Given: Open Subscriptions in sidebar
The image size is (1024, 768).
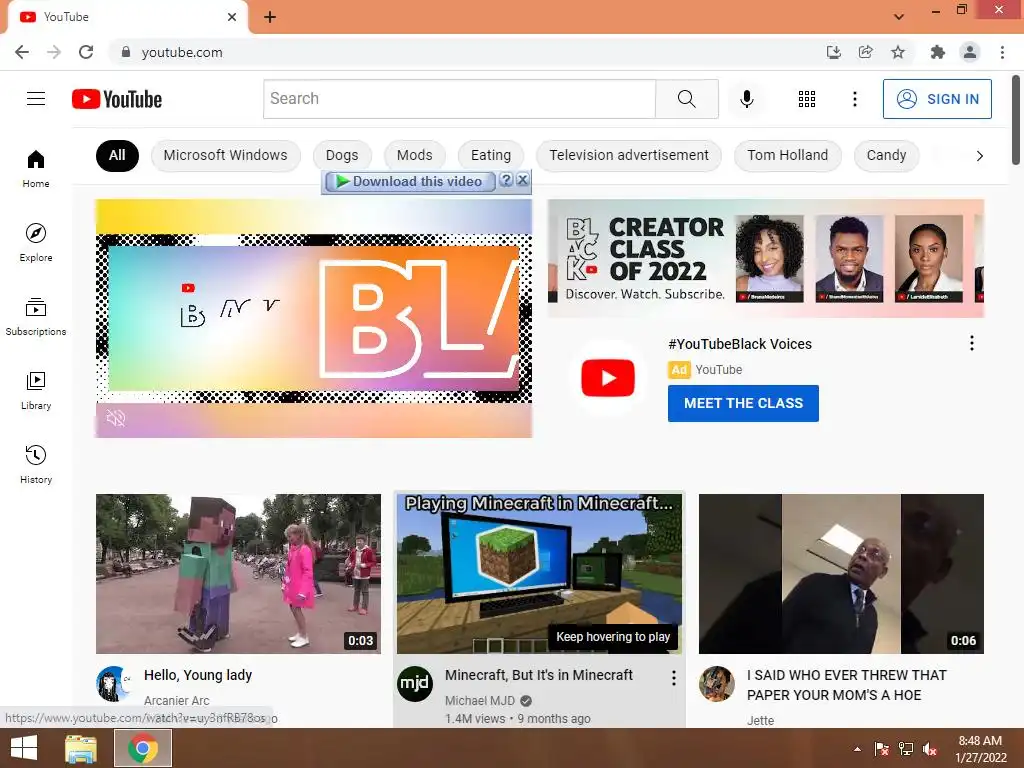Looking at the screenshot, I should point(36,317).
